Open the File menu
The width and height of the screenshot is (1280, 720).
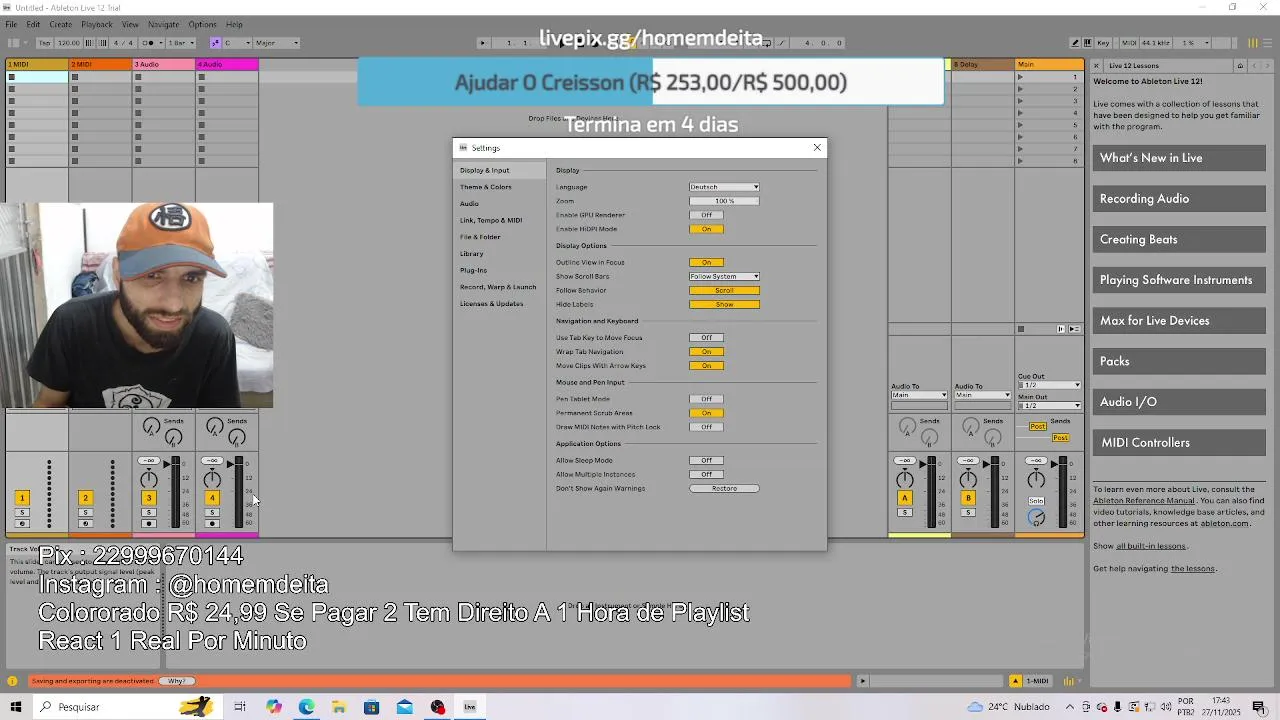(11, 24)
